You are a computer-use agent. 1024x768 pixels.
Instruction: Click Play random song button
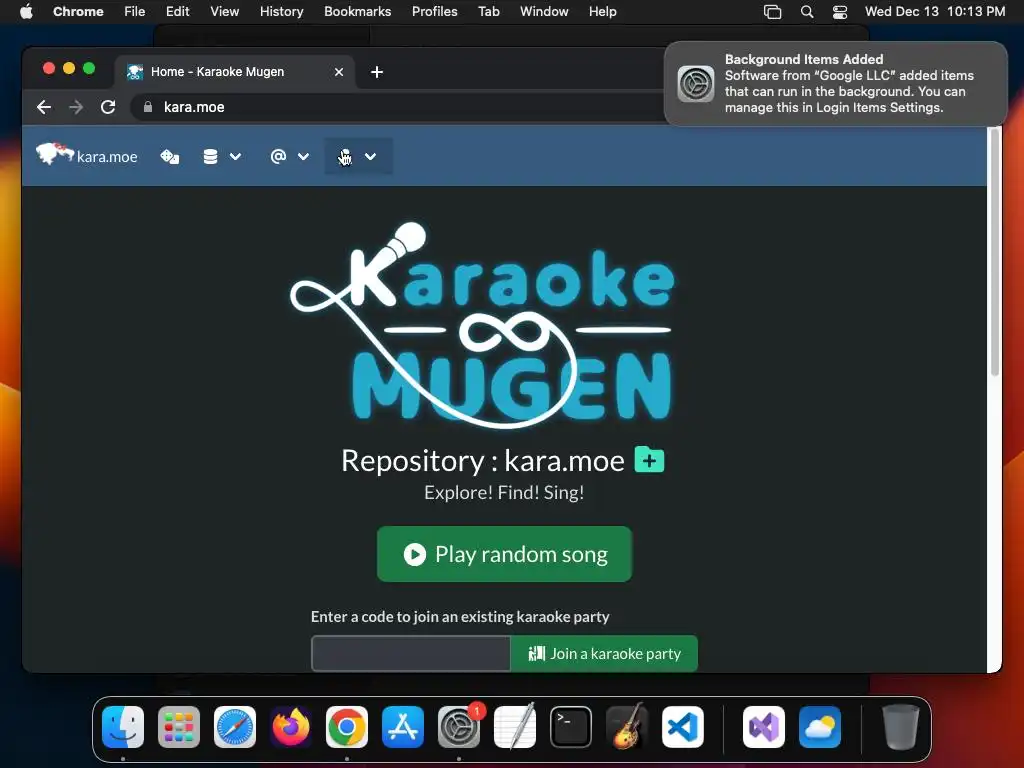click(504, 554)
